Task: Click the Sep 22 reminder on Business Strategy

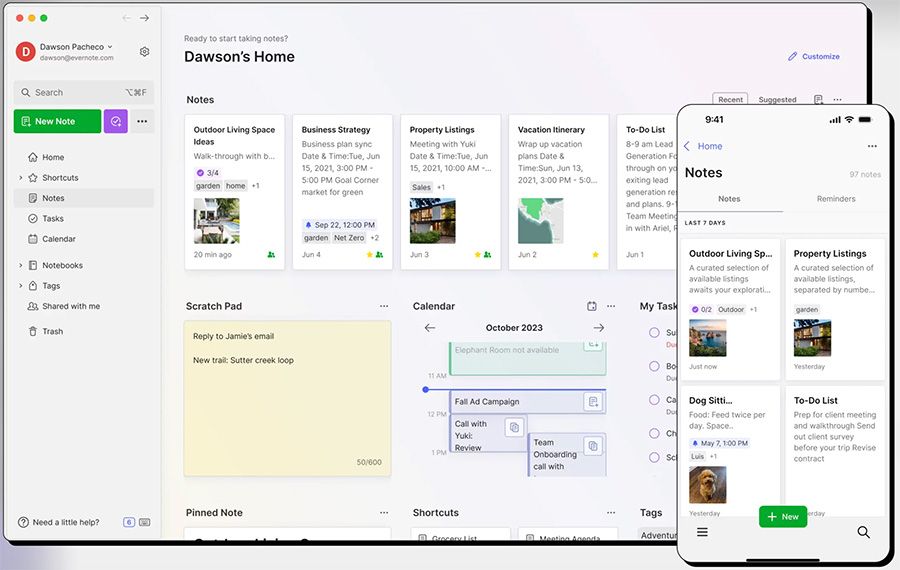Action: [x=340, y=225]
